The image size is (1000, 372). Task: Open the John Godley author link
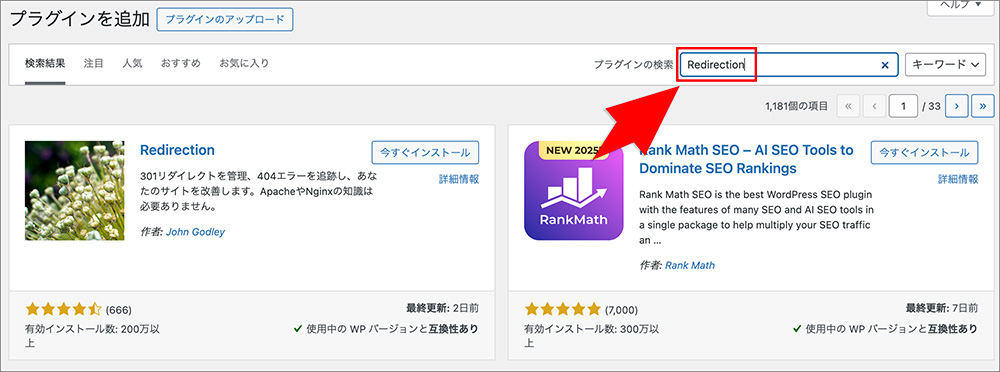pos(195,232)
